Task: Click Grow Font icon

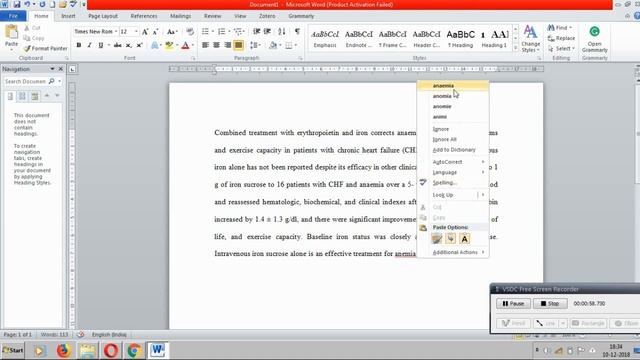Action: point(145,31)
